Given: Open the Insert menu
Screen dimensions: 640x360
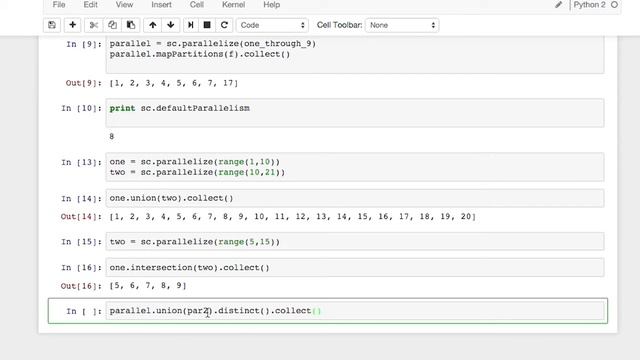Looking at the screenshot, I should click(161, 5).
